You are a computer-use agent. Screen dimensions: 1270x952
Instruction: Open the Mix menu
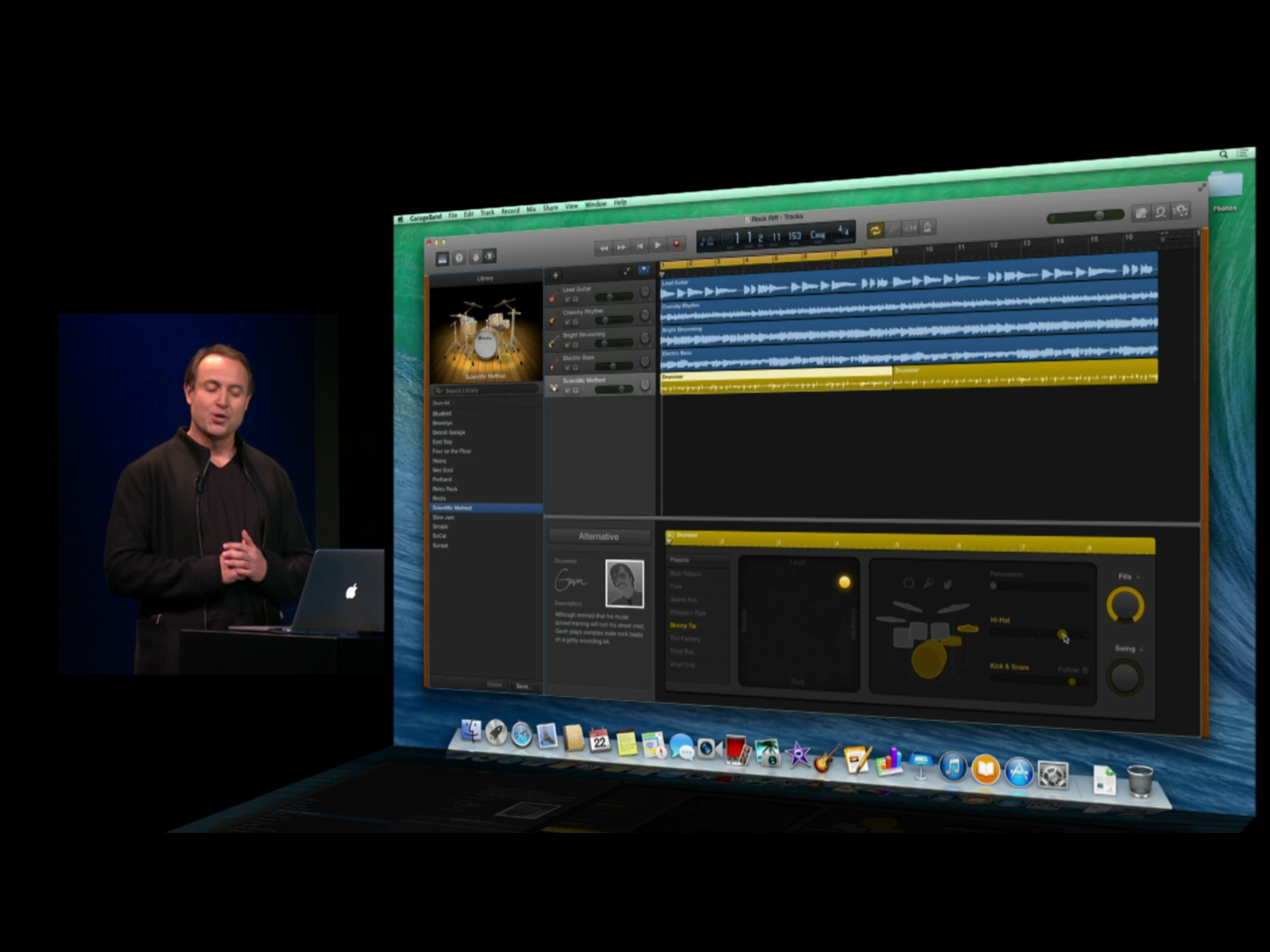[531, 209]
